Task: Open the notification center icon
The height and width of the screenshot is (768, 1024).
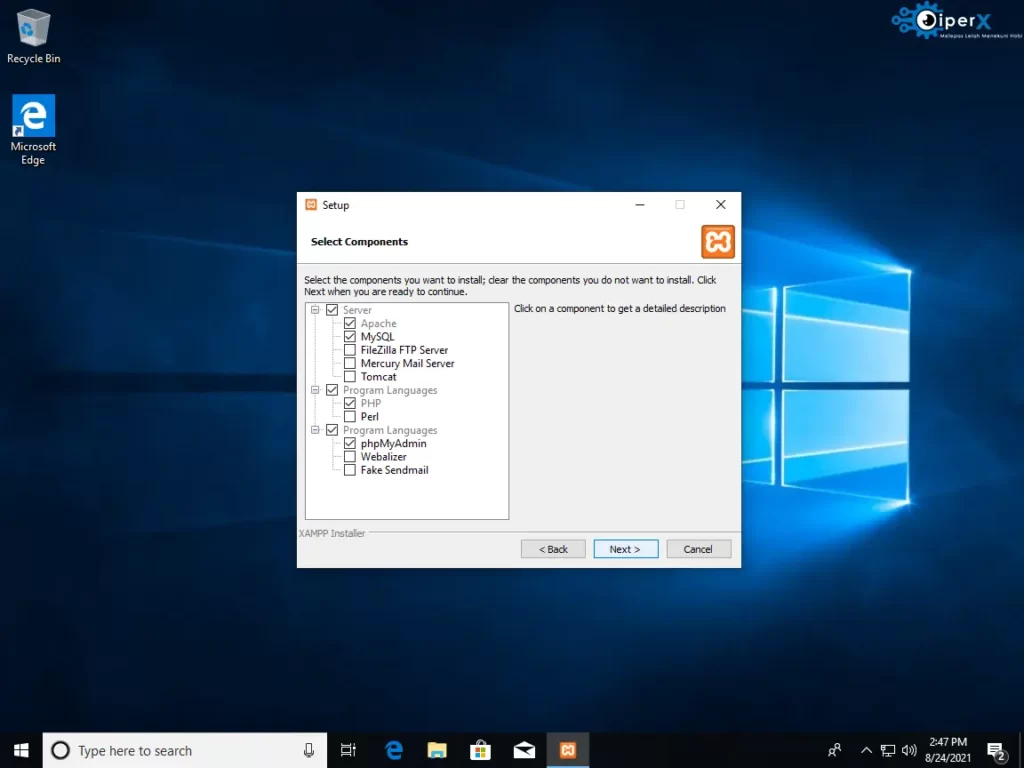Action: [996, 750]
